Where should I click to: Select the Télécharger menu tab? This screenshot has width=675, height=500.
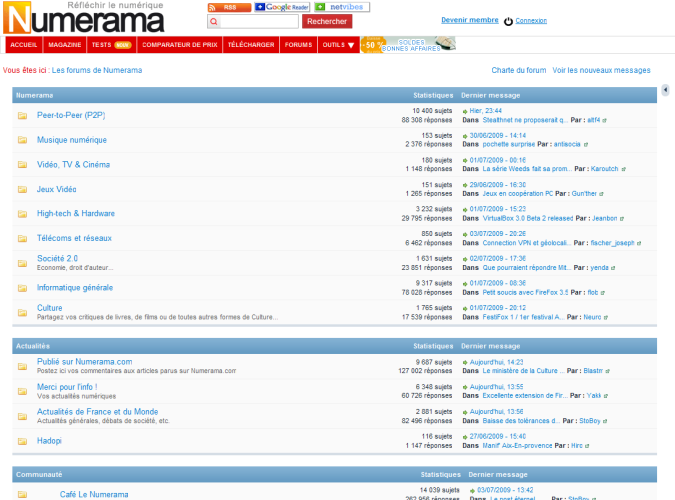(x=250, y=45)
